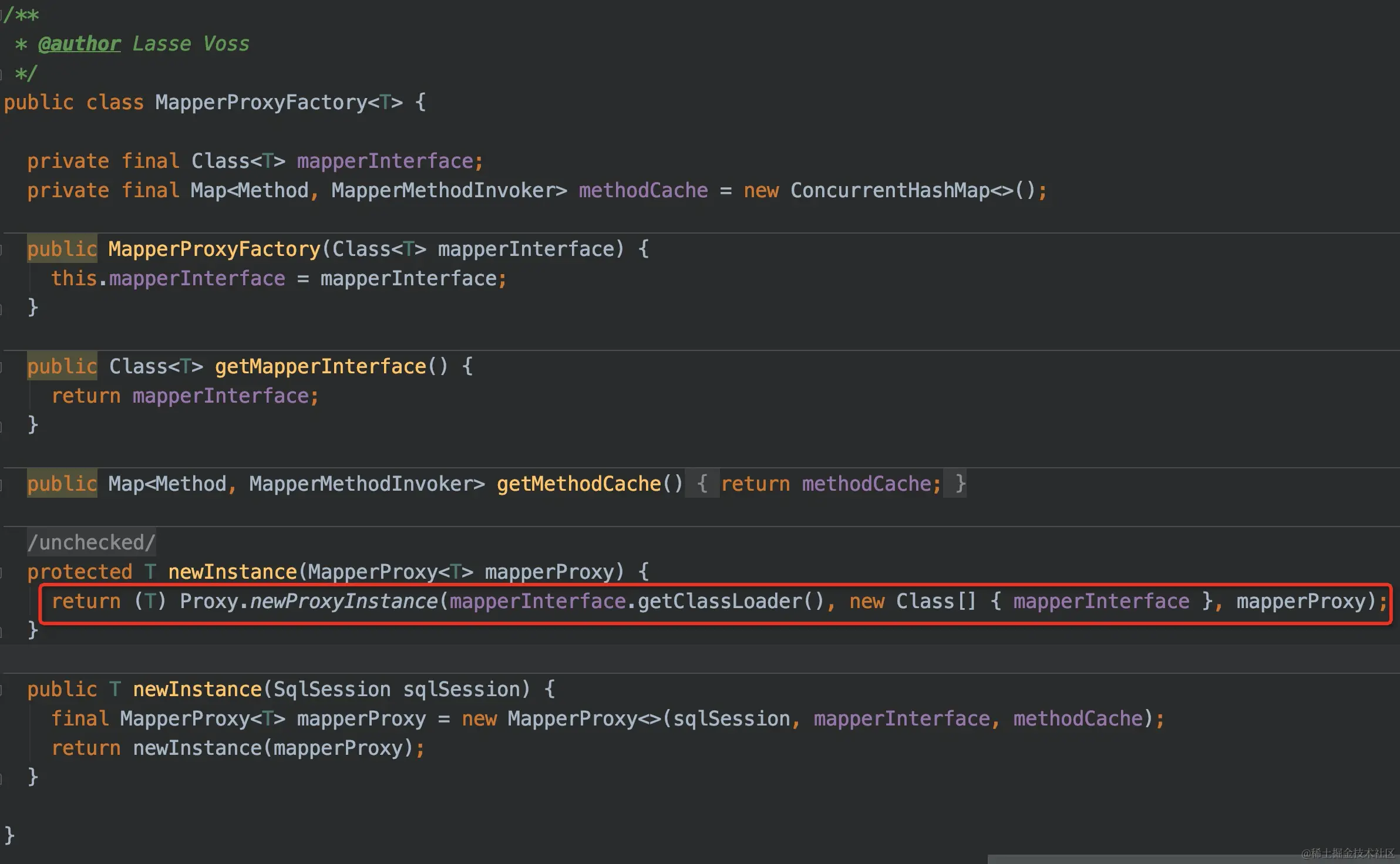
Task: Click newProxyInstance call in highlighted line
Action: (344, 602)
